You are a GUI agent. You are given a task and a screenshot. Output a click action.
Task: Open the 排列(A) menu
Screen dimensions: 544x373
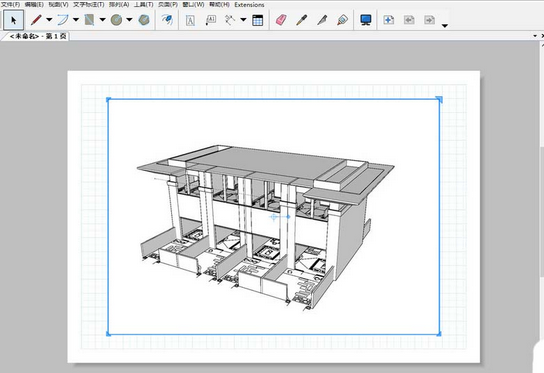119,5
